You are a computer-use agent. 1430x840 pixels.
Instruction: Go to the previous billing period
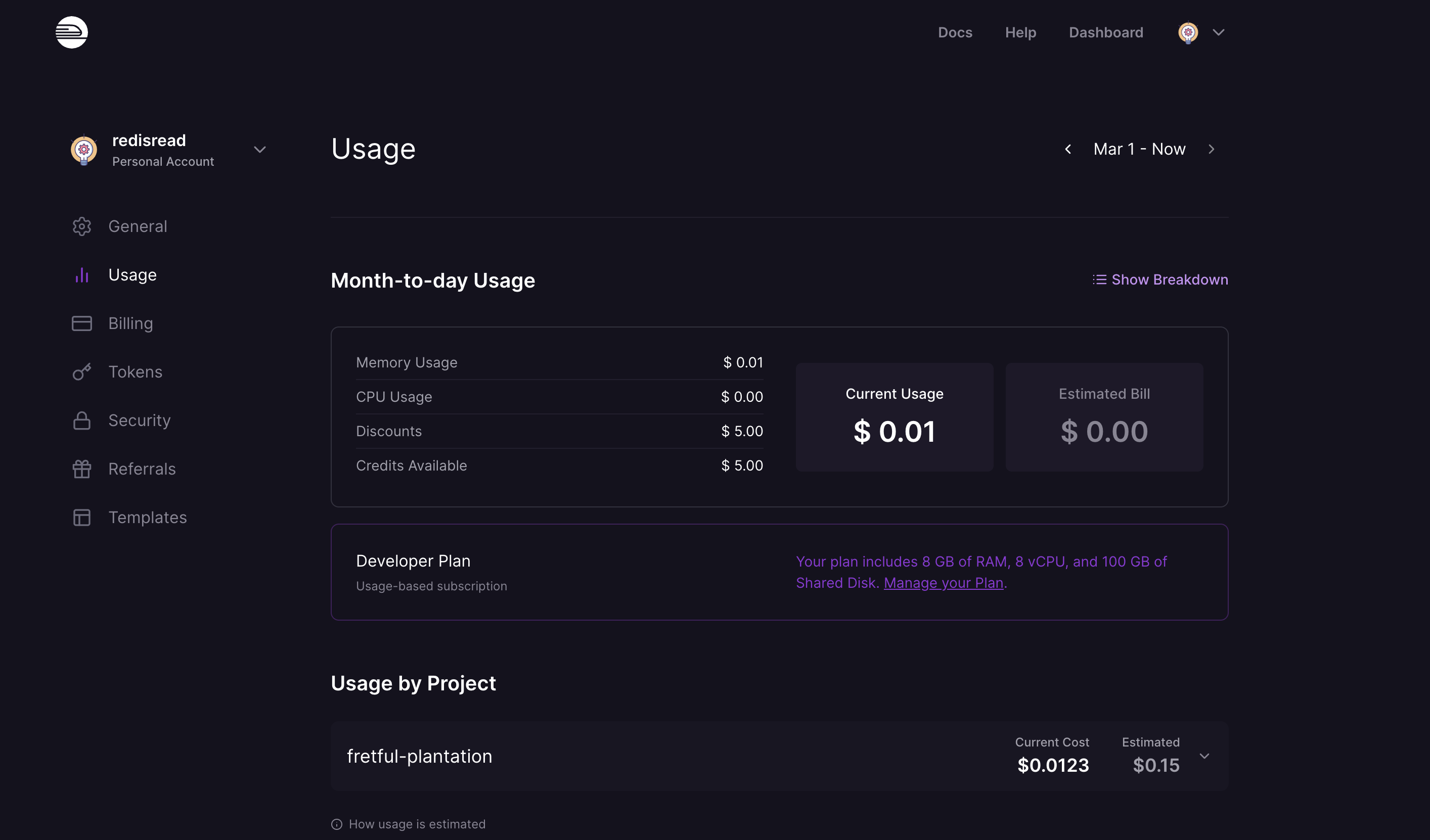(1068, 149)
